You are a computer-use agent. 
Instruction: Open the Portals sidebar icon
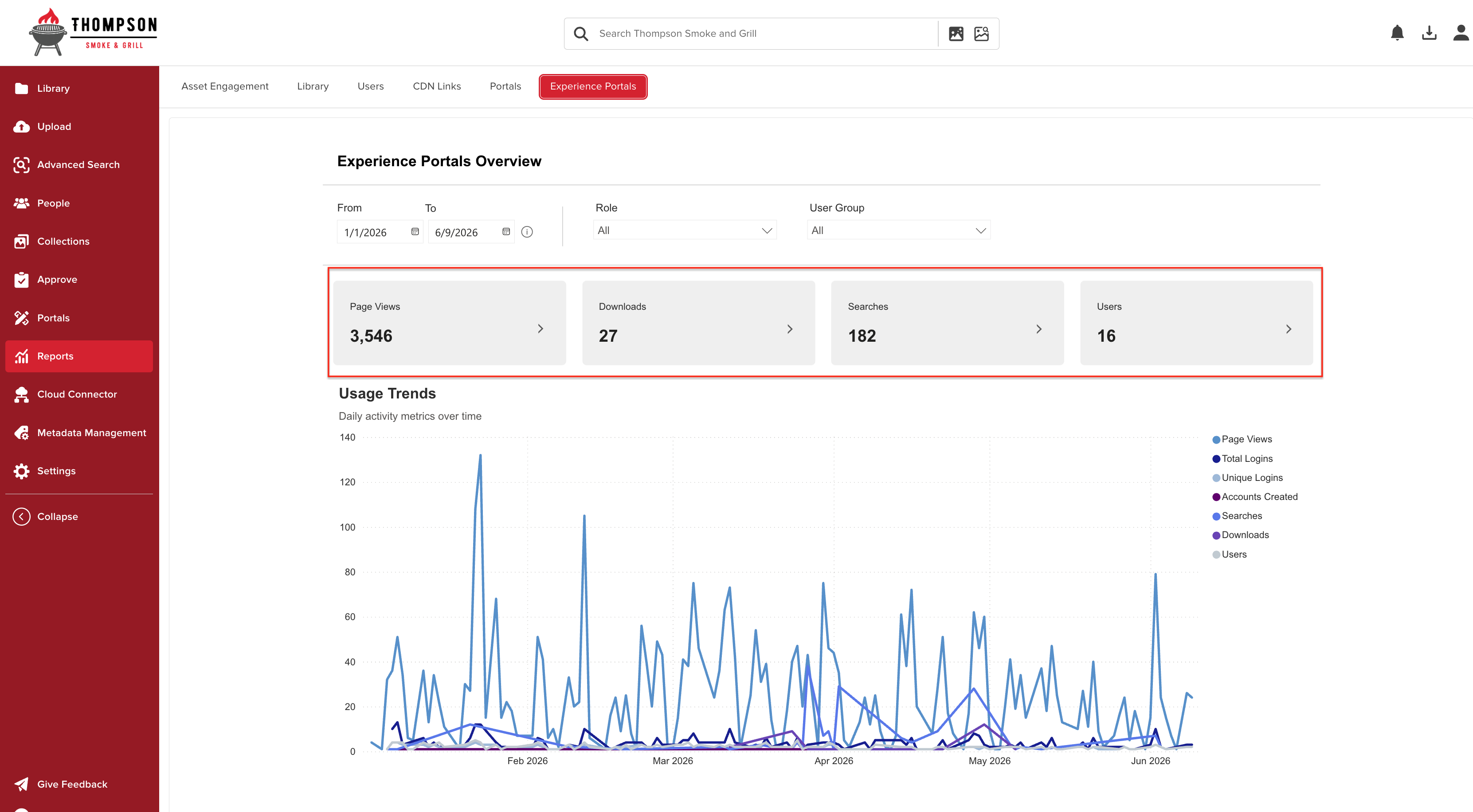coord(21,318)
